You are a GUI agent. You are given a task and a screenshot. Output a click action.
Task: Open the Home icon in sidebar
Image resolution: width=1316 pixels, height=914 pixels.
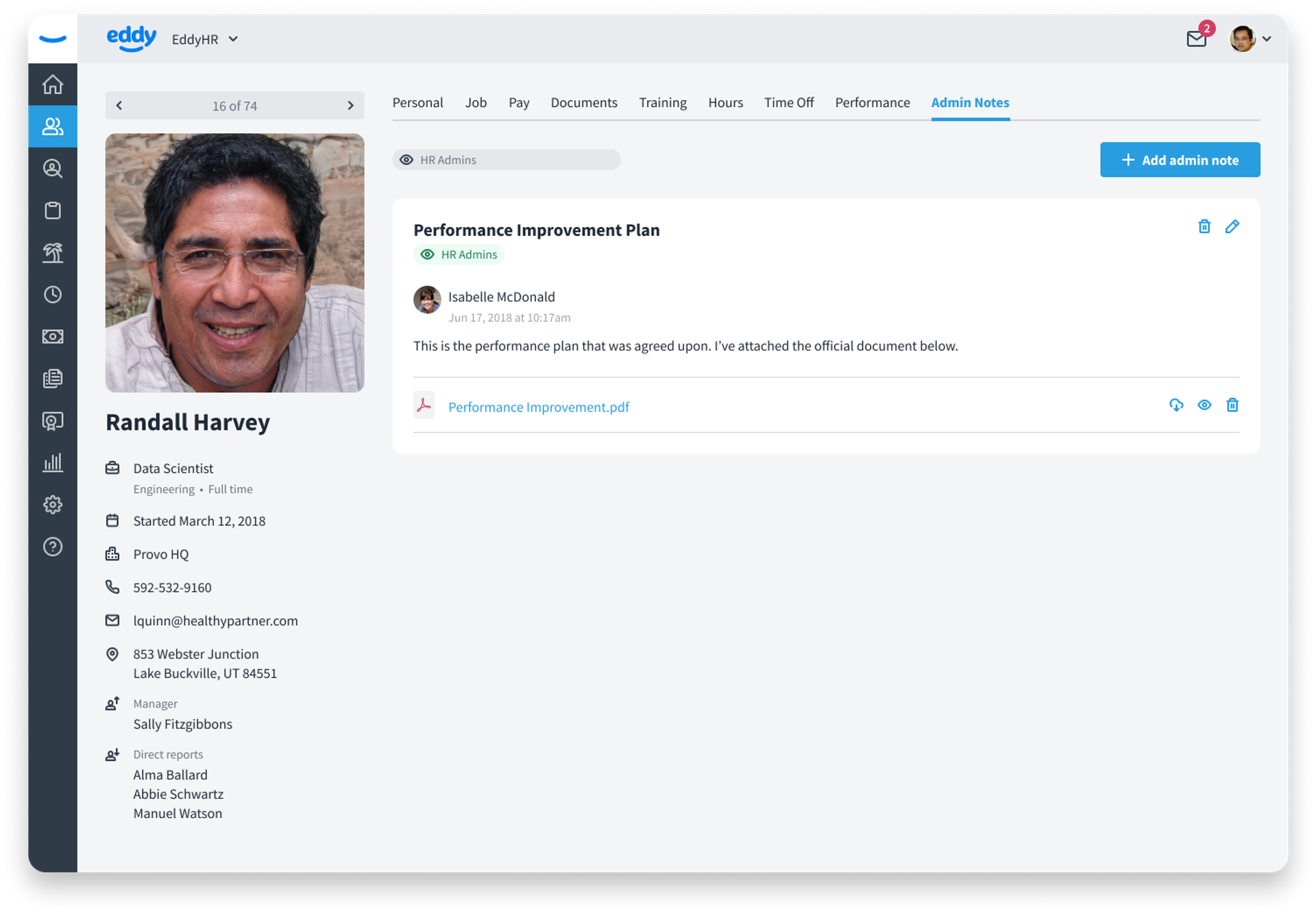pos(53,84)
